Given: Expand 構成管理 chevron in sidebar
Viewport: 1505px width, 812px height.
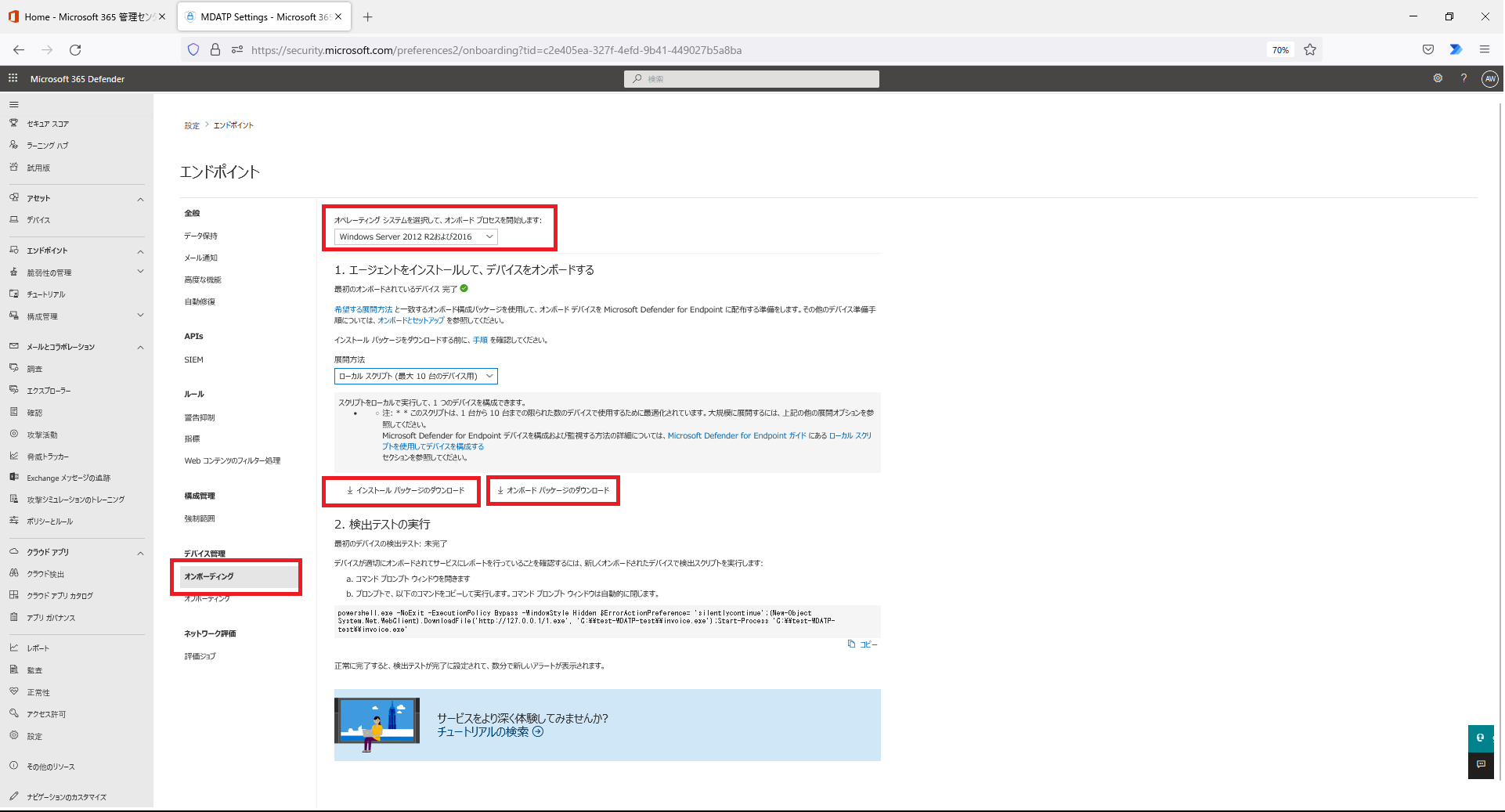Looking at the screenshot, I should click(x=140, y=316).
